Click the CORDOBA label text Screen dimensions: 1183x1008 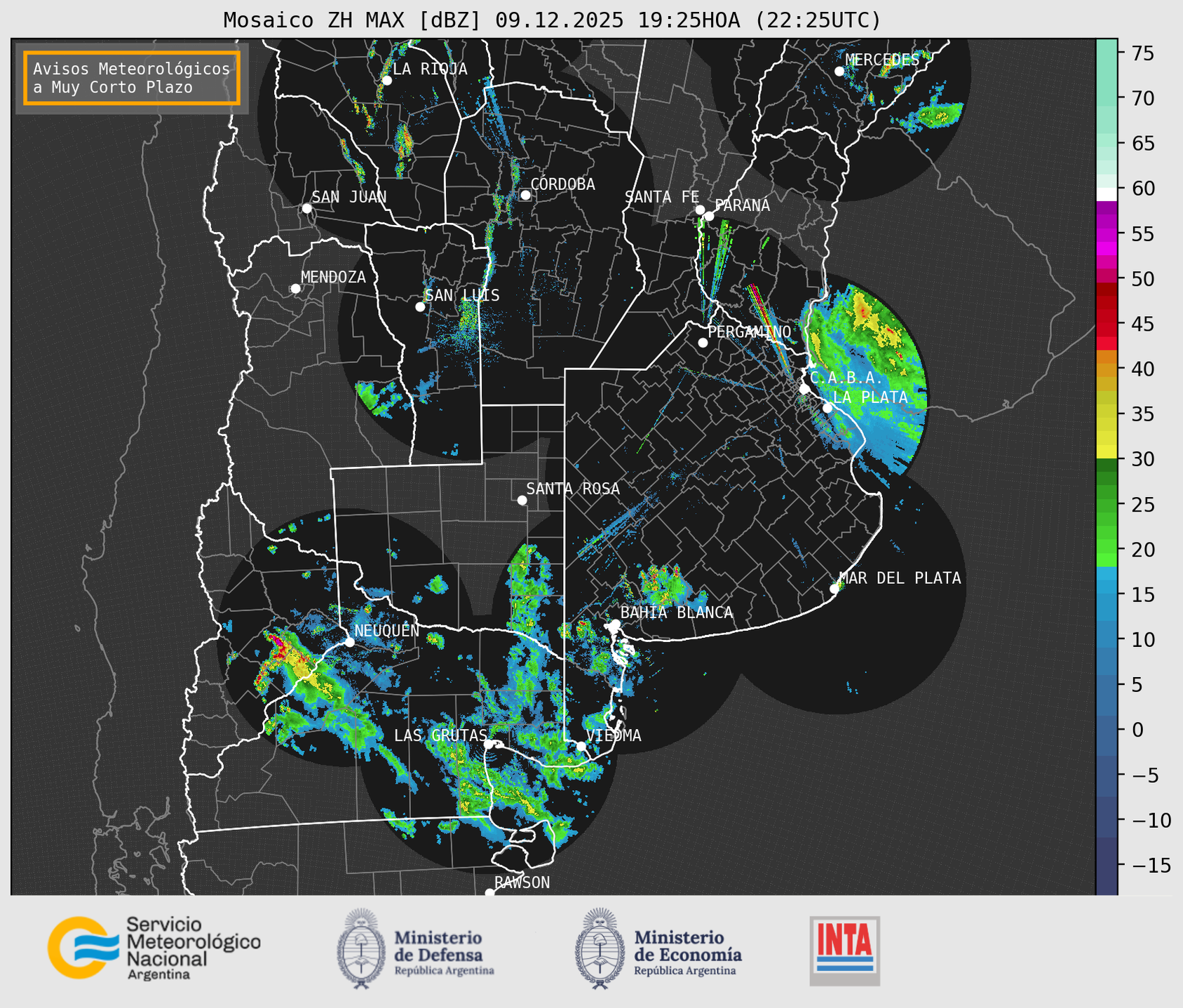(563, 184)
